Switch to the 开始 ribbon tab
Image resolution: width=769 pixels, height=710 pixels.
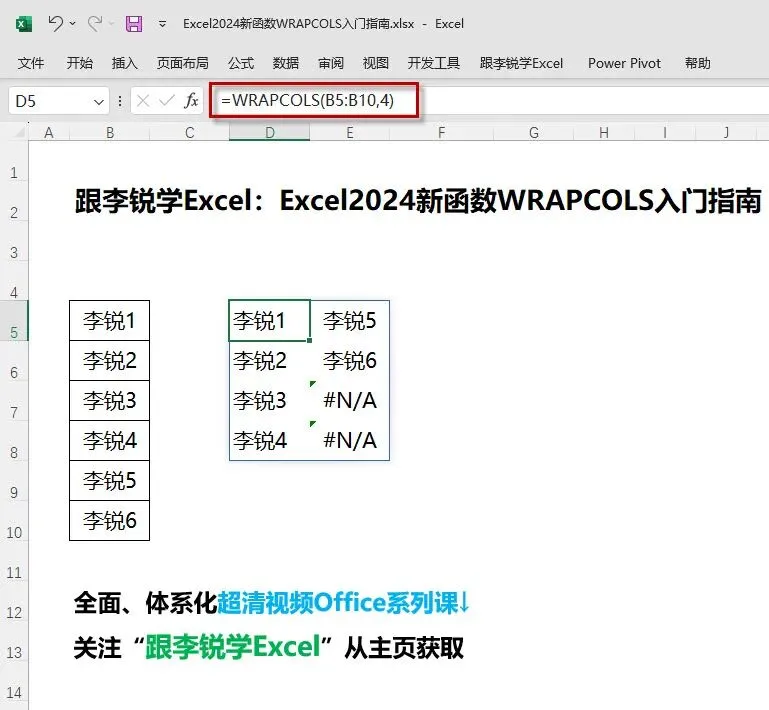[x=79, y=63]
